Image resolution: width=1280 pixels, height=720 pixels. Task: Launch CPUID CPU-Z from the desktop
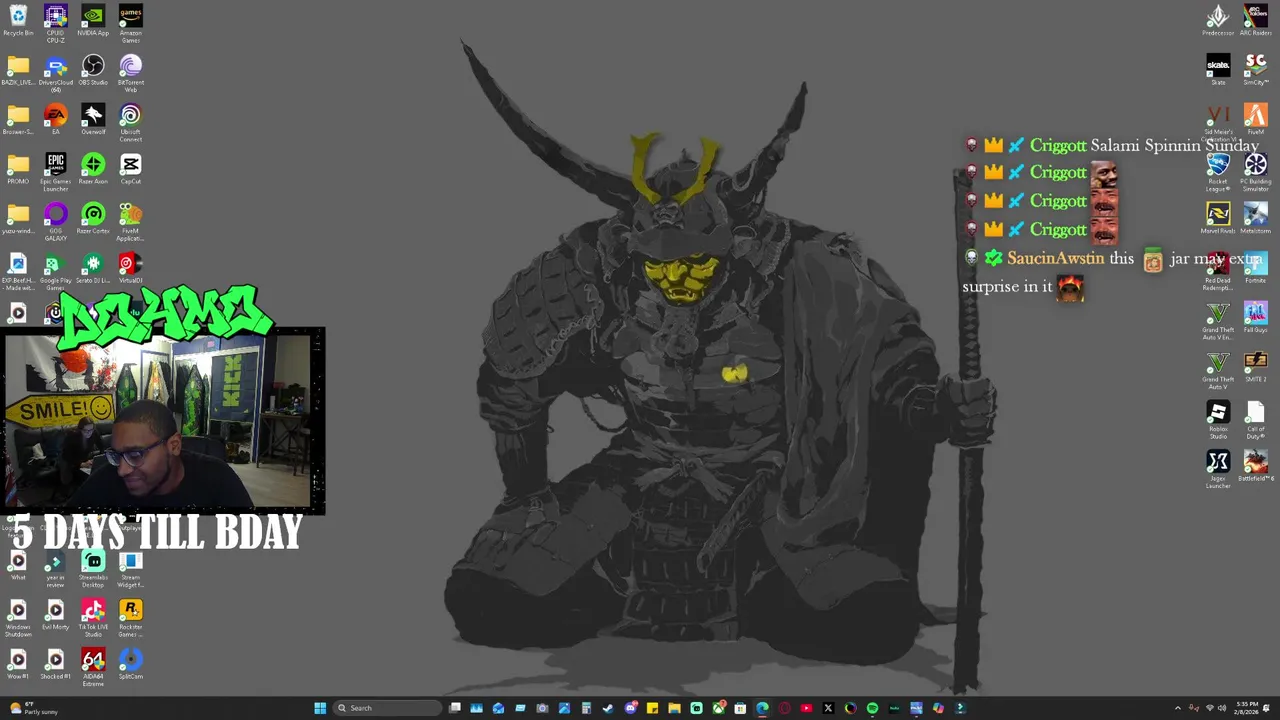pyautogui.click(x=55, y=24)
